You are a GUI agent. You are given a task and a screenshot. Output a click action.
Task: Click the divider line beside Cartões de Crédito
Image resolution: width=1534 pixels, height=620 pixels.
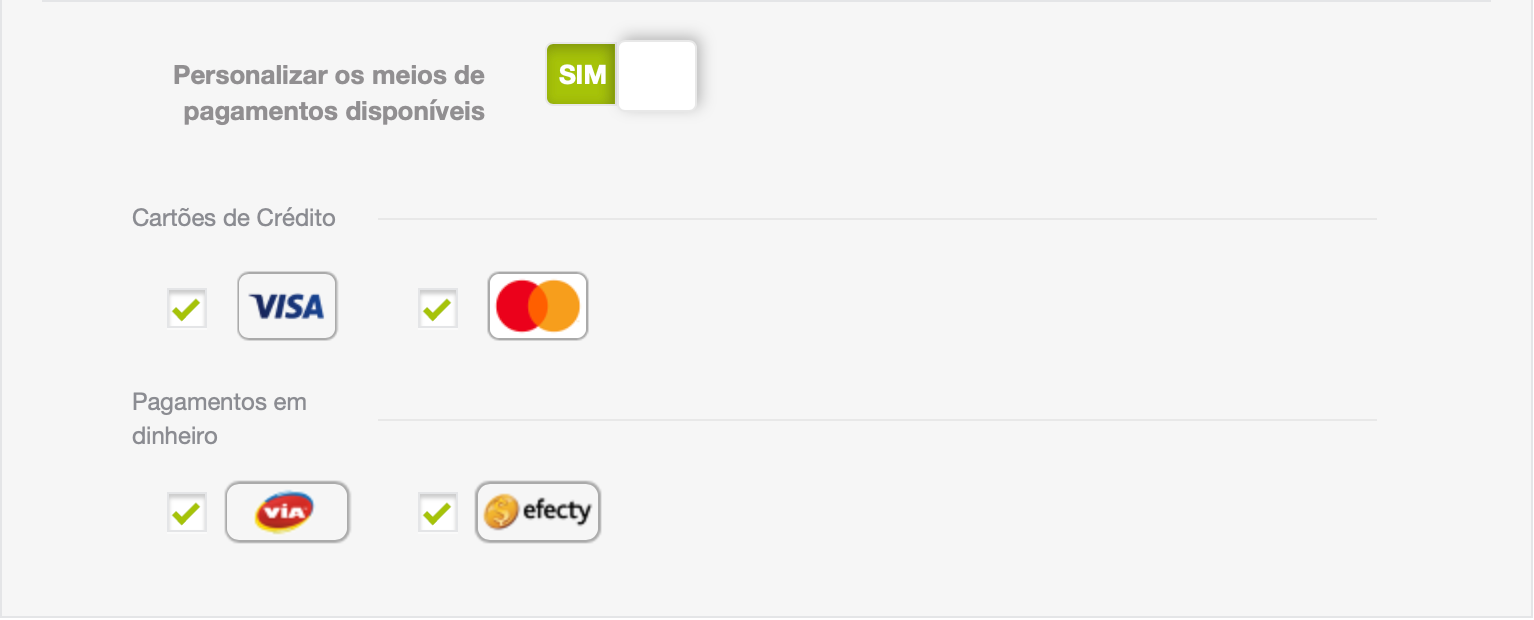click(877, 219)
